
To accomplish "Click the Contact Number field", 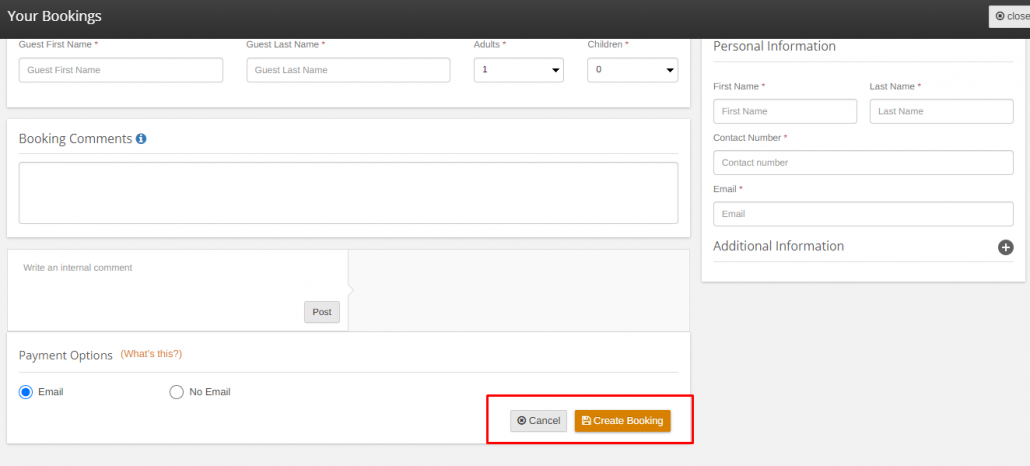I will [x=863, y=162].
